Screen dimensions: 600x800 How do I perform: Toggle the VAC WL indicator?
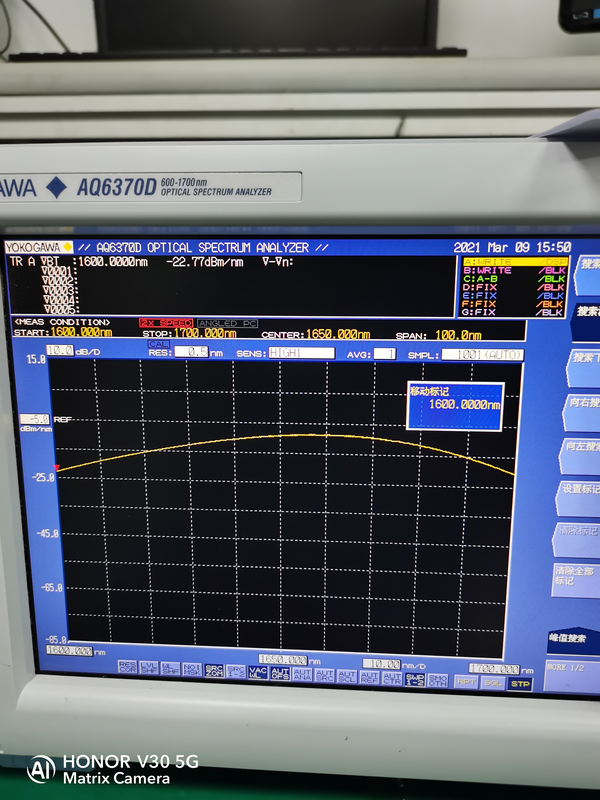coord(258,672)
